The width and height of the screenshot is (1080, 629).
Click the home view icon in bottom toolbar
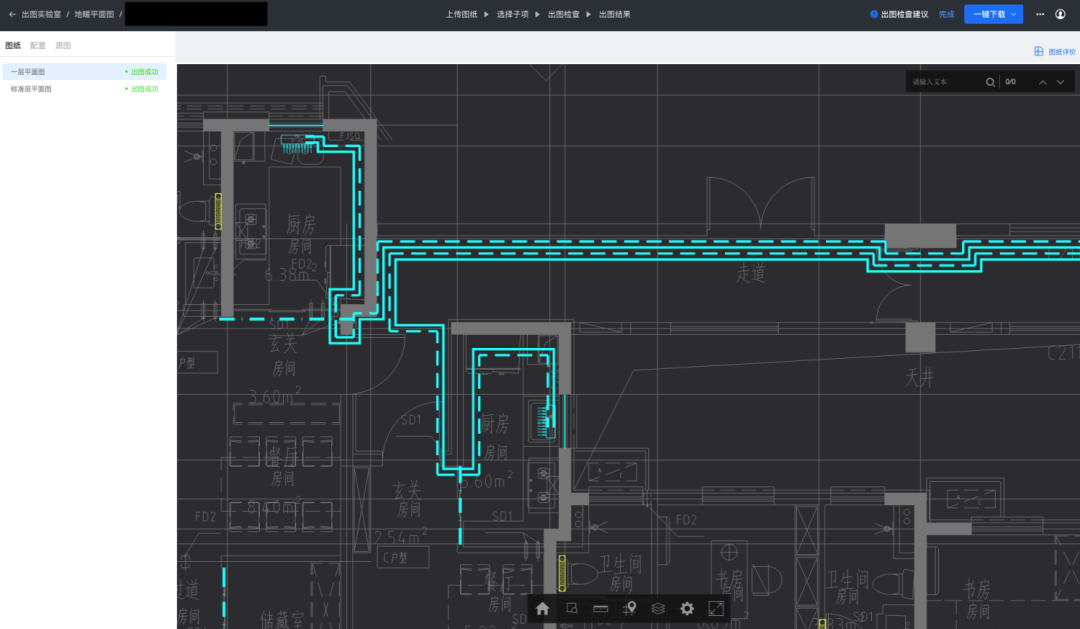pos(543,608)
